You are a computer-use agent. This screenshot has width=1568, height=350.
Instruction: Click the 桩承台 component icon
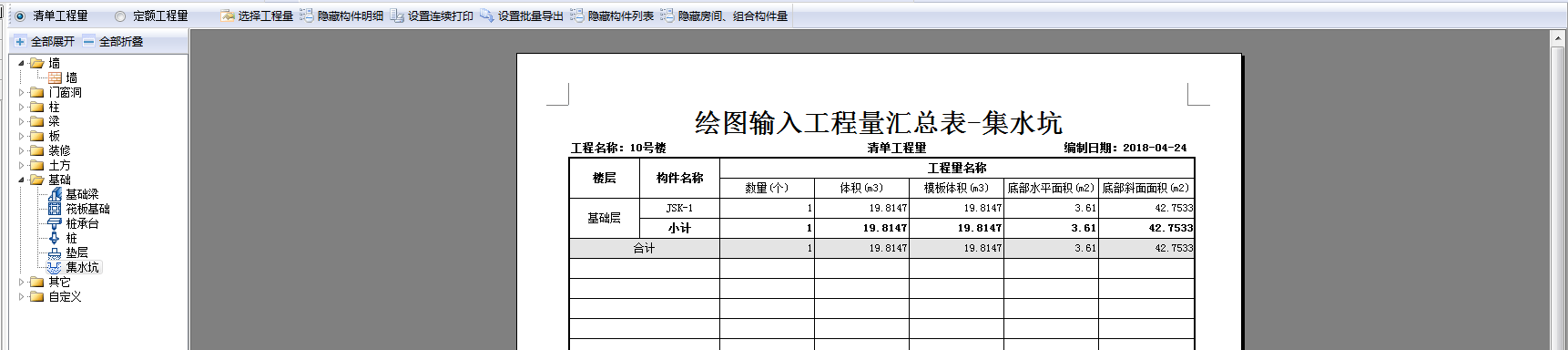[x=55, y=223]
